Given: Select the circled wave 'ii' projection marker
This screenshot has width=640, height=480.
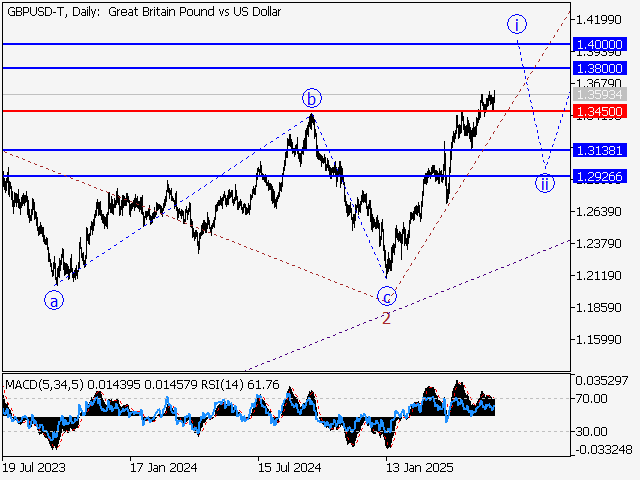Looking at the screenshot, I should [x=543, y=183].
